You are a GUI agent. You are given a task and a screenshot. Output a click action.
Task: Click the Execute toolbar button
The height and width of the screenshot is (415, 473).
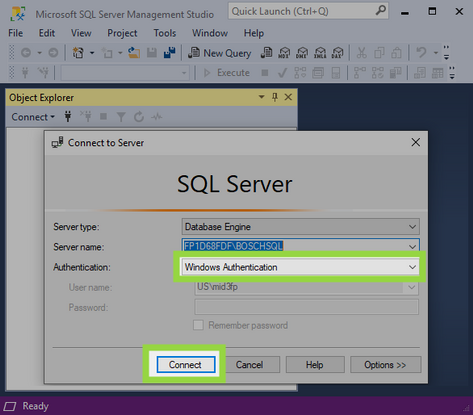click(x=227, y=73)
